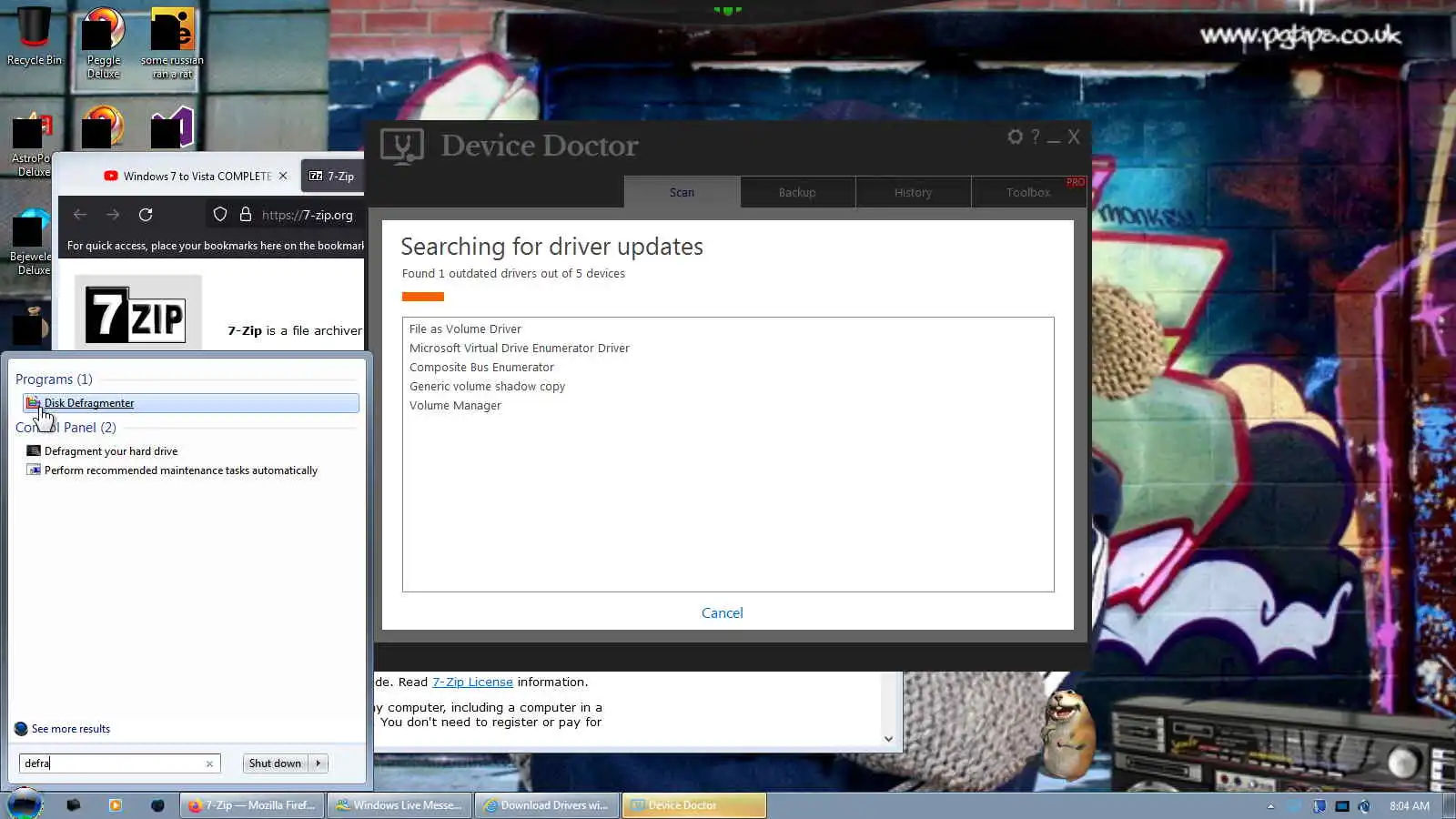Go back in the Firefox window
Screen dimensions: 1456x819
click(80, 215)
